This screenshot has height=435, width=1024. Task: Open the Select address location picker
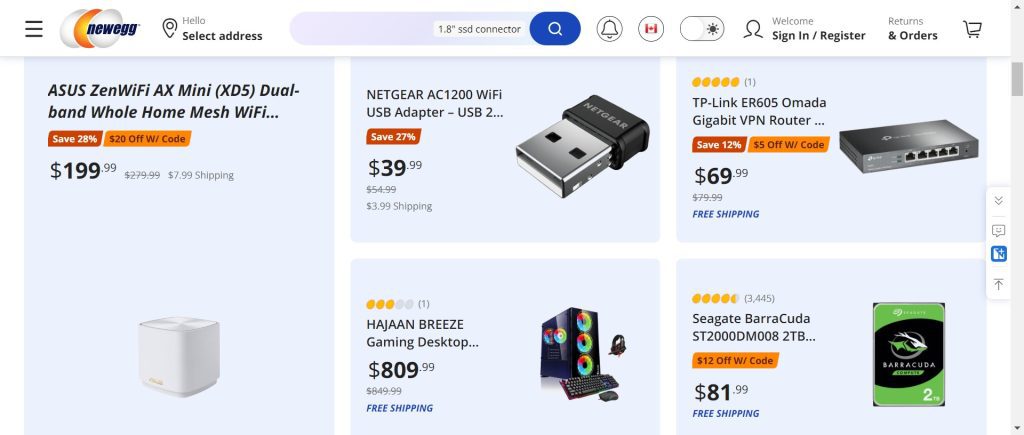pos(212,28)
